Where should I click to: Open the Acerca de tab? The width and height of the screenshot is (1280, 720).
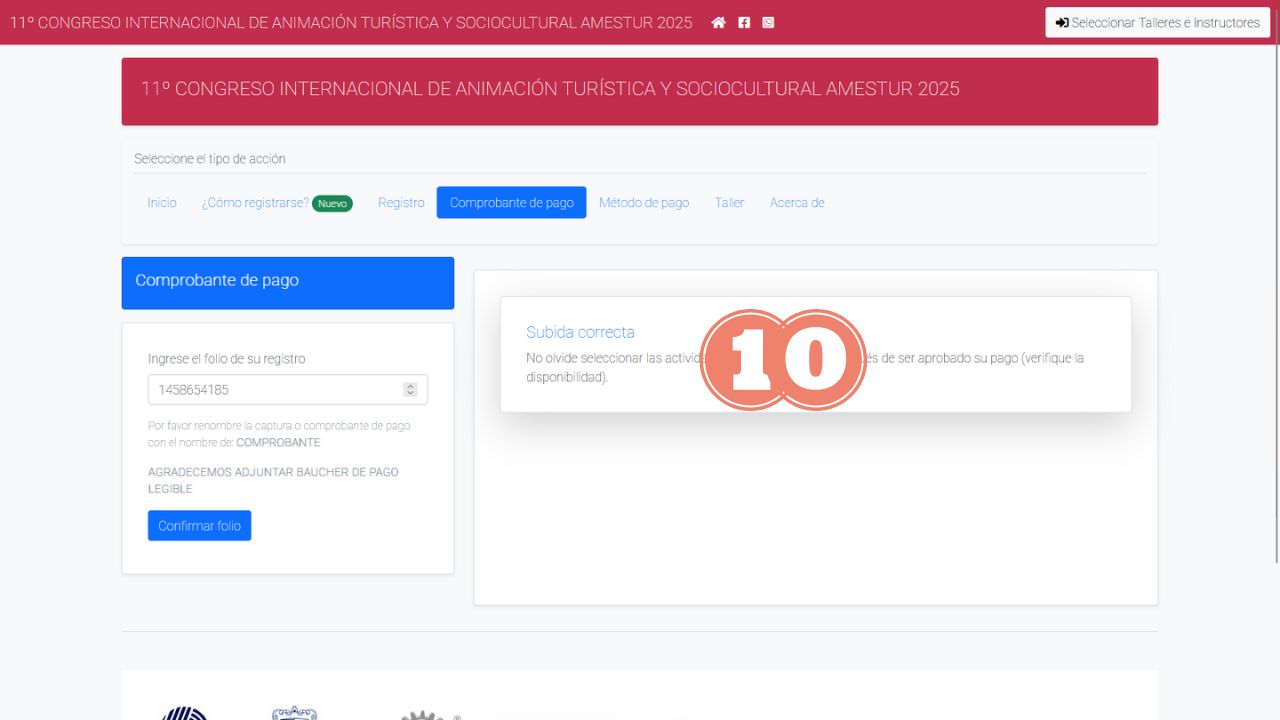click(x=797, y=203)
